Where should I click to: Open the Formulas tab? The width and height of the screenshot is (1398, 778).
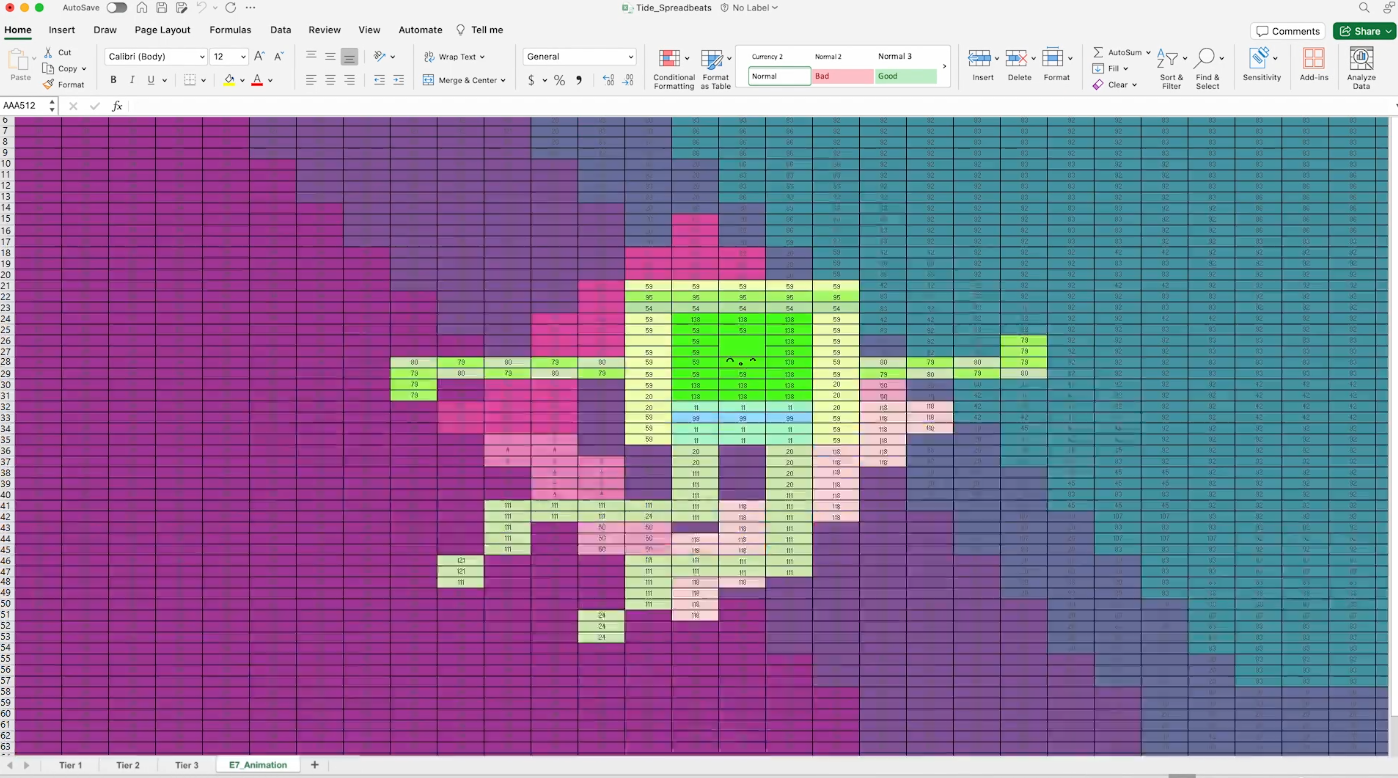230,30
